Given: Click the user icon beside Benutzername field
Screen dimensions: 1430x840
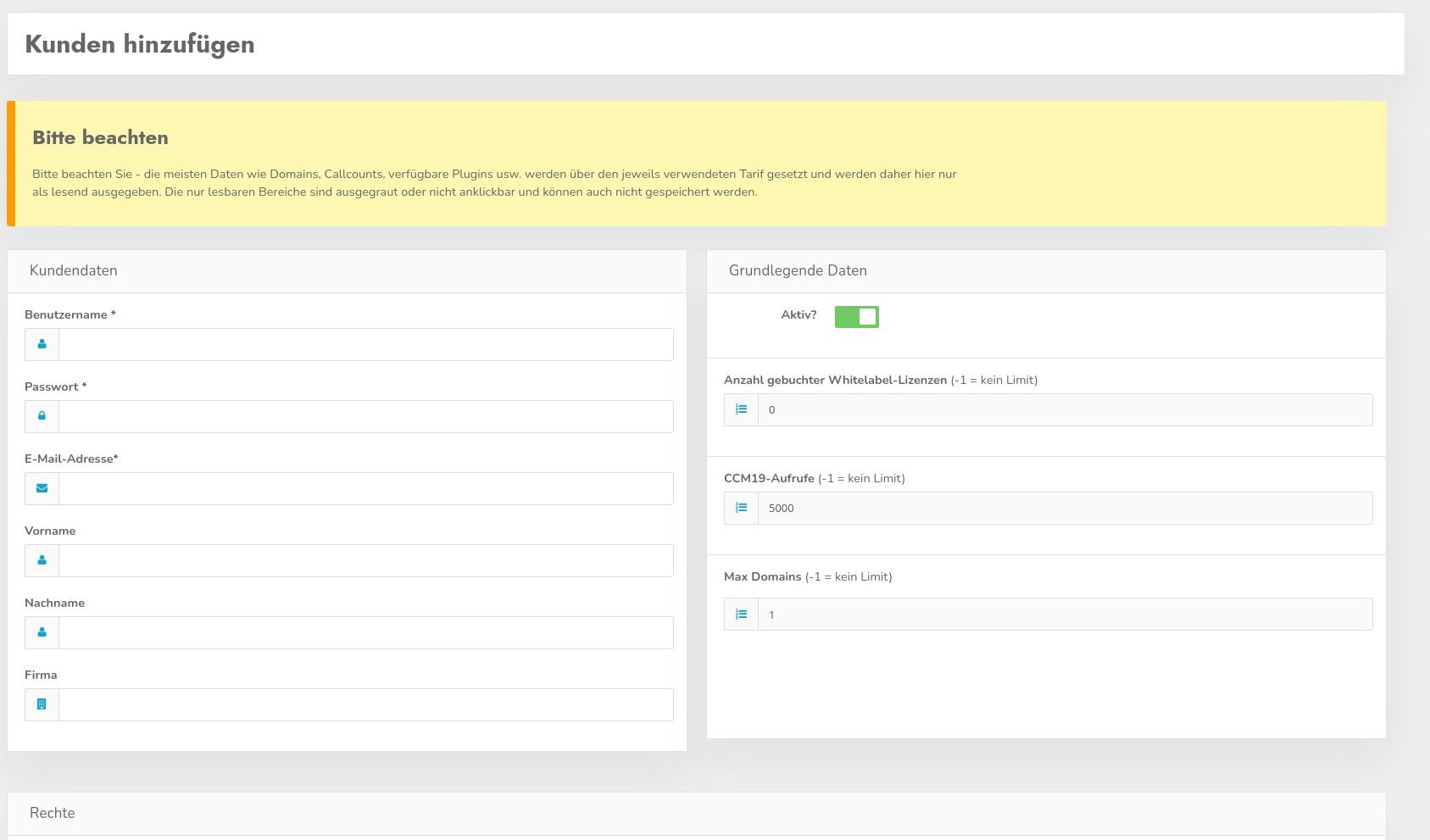Looking at the screenshot, I should point(42,344).
